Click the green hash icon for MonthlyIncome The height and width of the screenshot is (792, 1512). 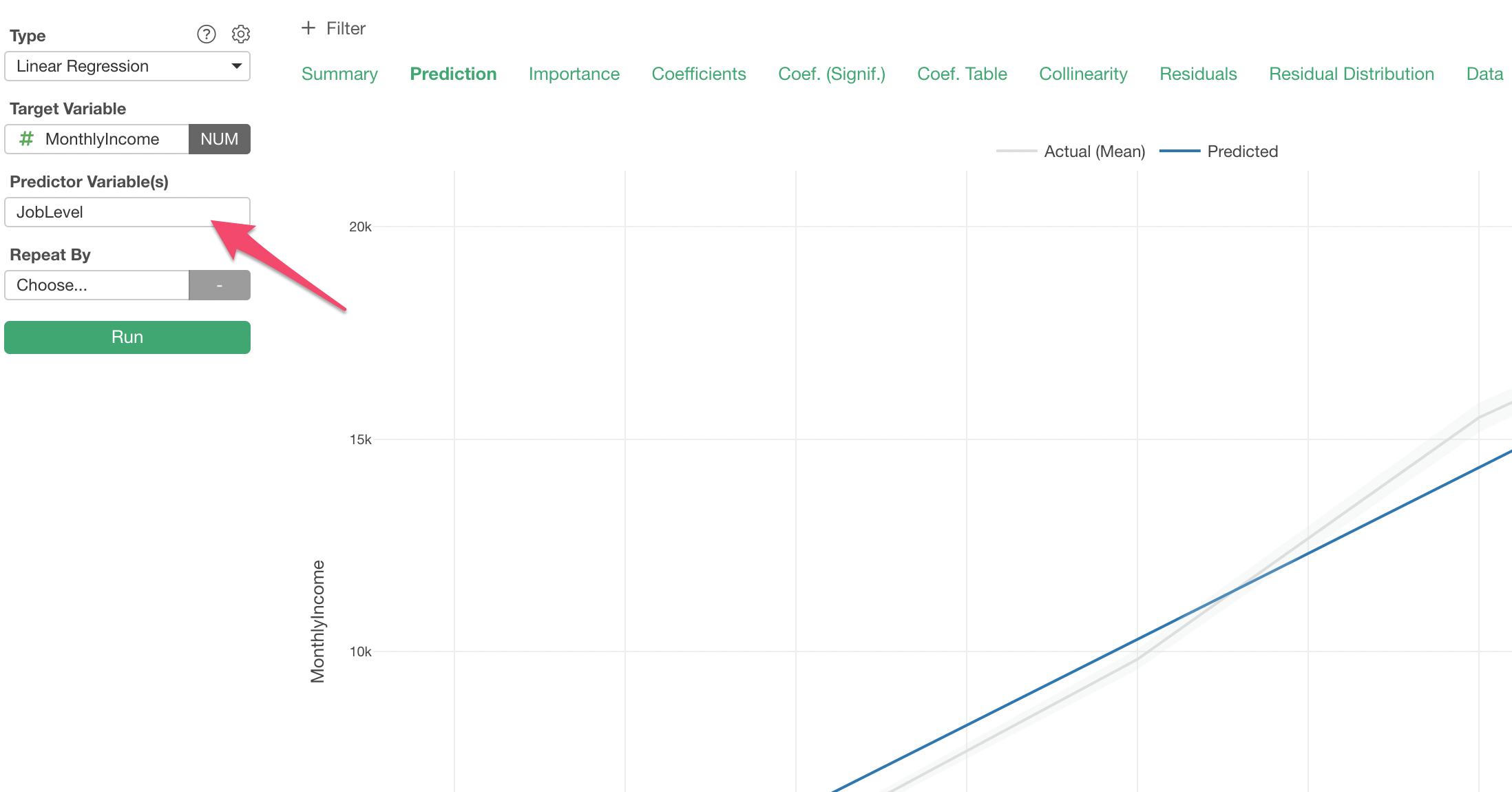pyautogui.click(x=26, y=139)
